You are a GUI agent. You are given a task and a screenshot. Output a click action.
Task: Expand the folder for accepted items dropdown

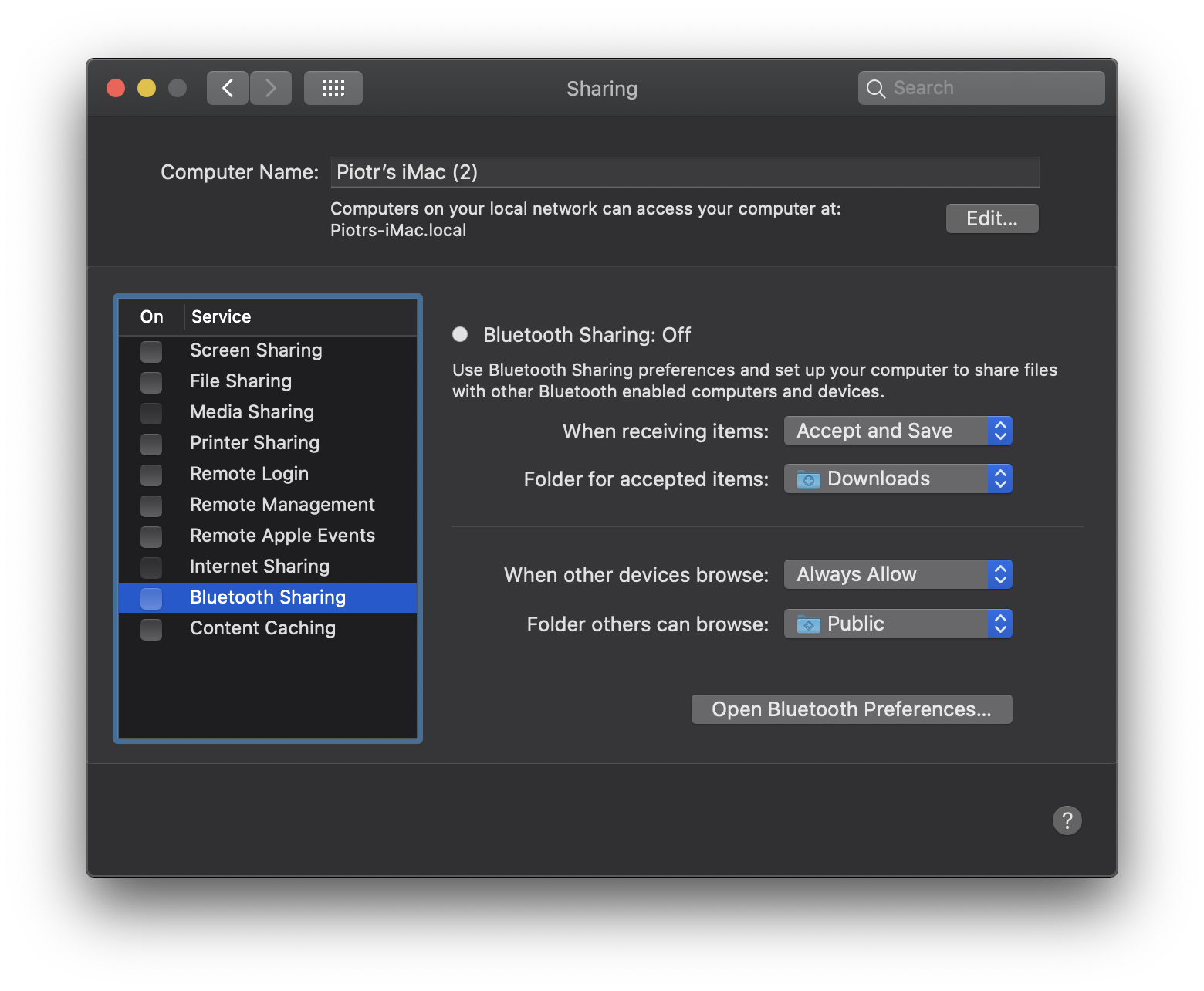pos(898,479)
